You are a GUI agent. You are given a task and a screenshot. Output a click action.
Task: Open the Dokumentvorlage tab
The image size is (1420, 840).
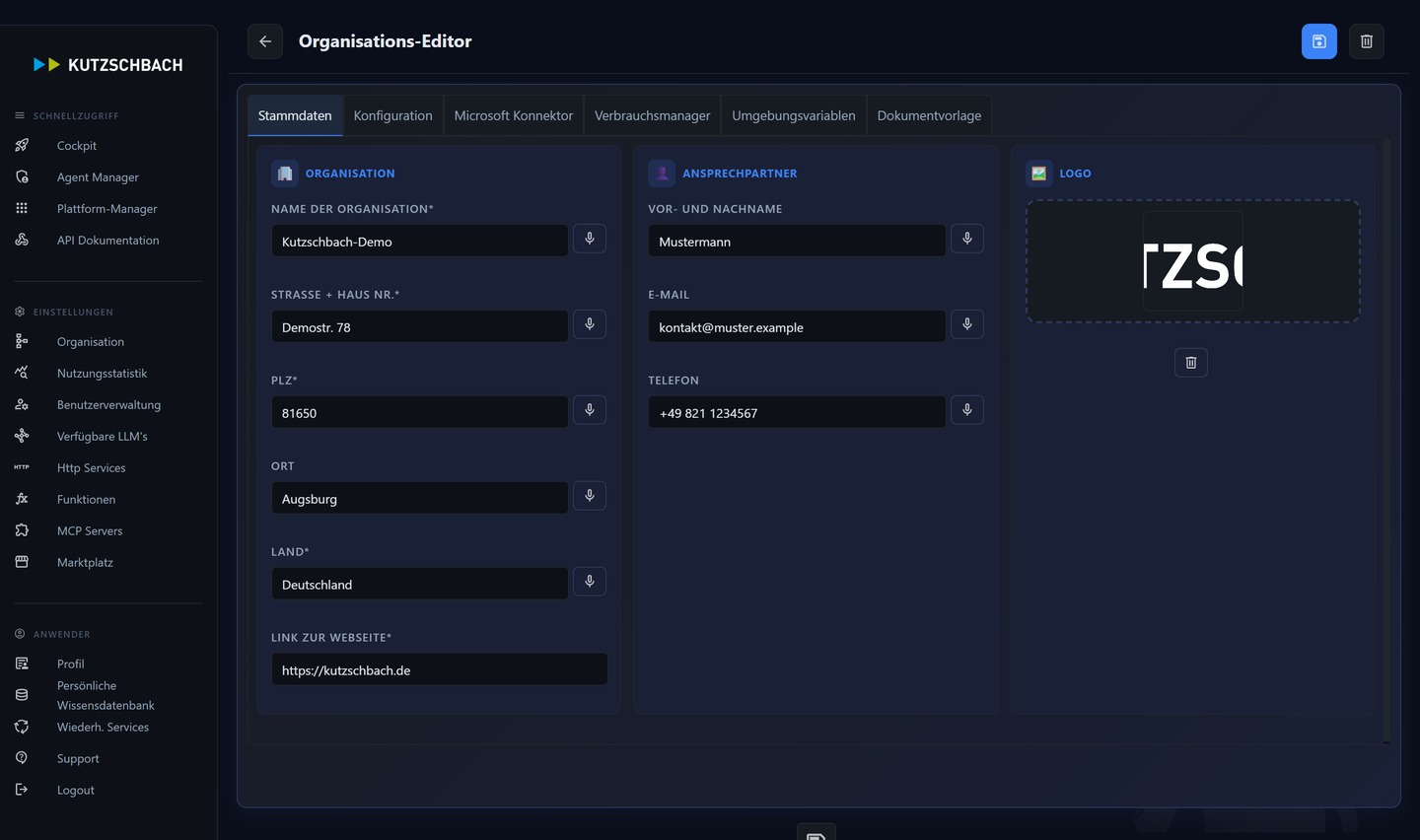pos(929,115)
